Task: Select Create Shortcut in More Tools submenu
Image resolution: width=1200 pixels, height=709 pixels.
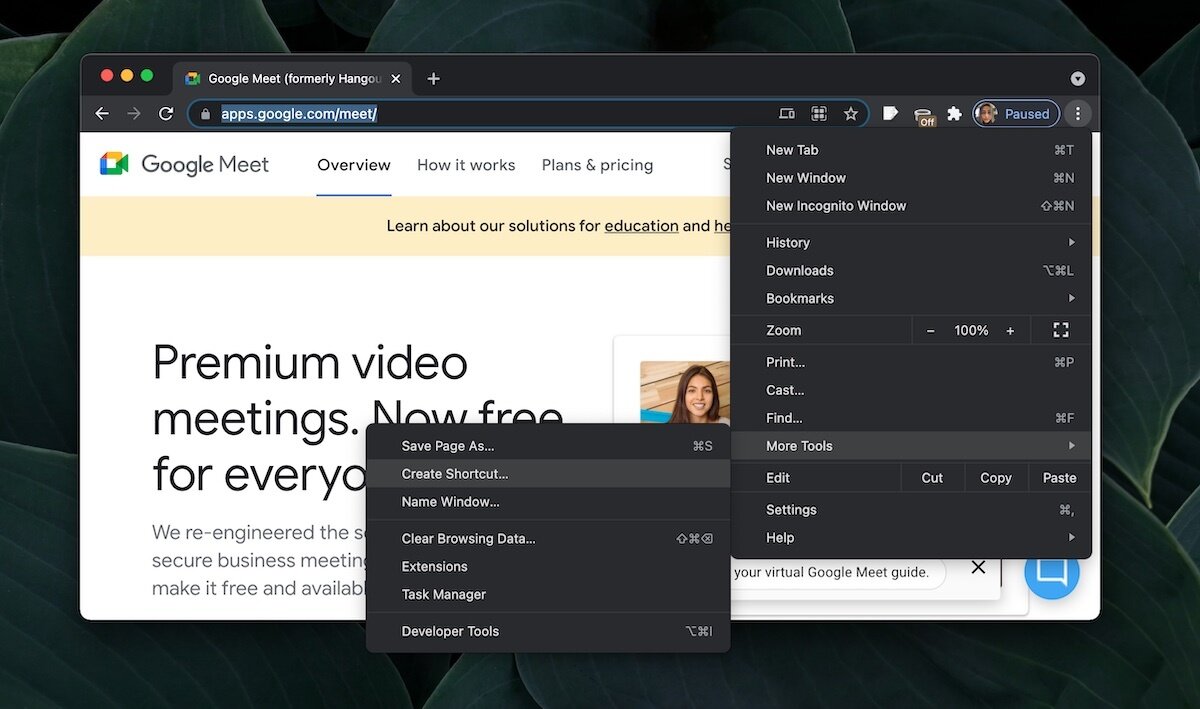Action: 455,473
